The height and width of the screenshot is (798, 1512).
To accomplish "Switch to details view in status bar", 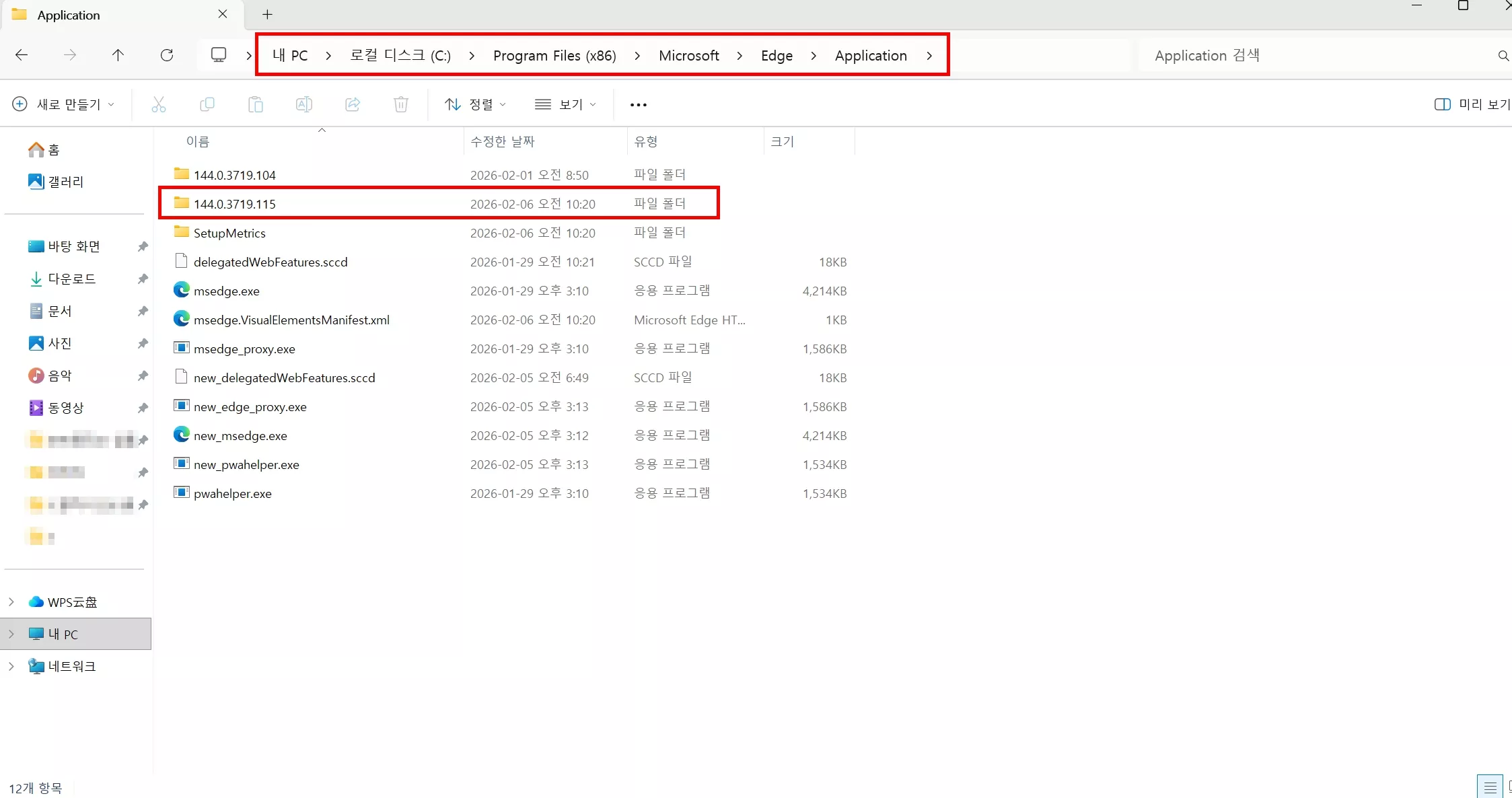I will 1490,786.
